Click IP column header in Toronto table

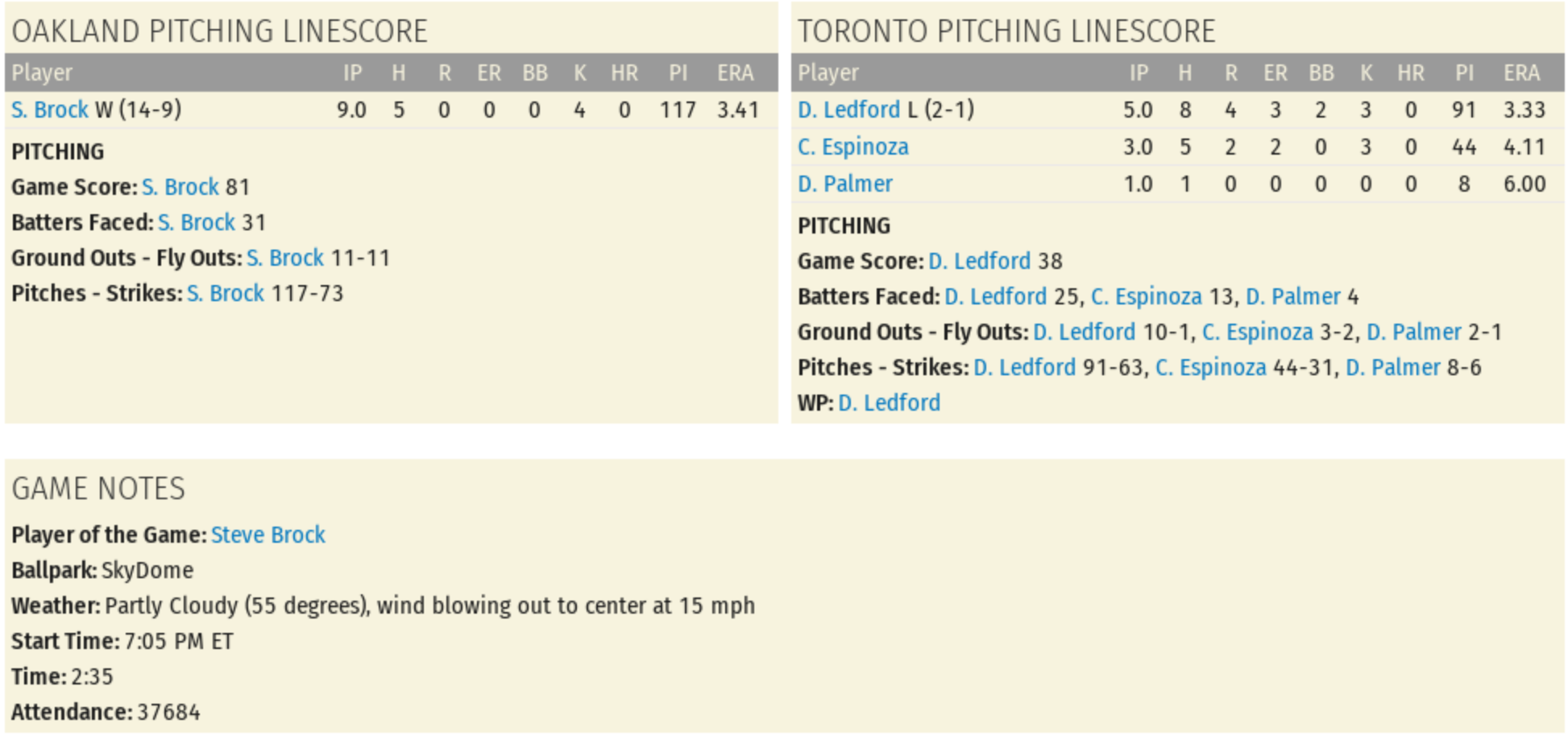point(1138,73)
